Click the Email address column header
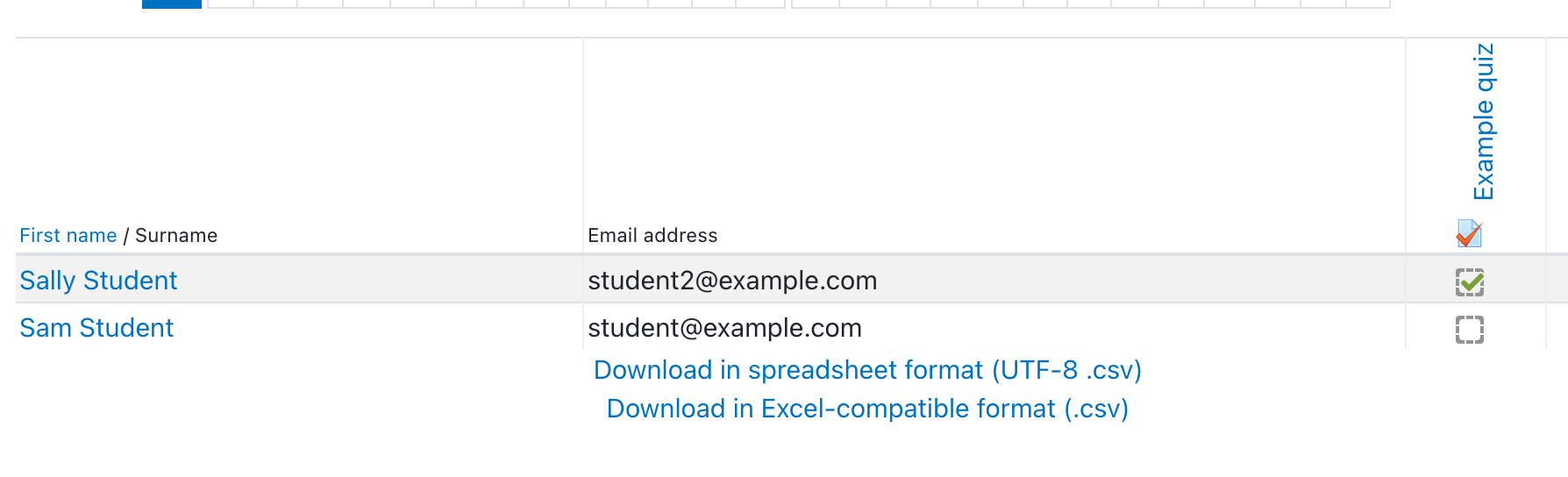The width and height of the screenshot is (1568, 477). click(x=652, y=235)
